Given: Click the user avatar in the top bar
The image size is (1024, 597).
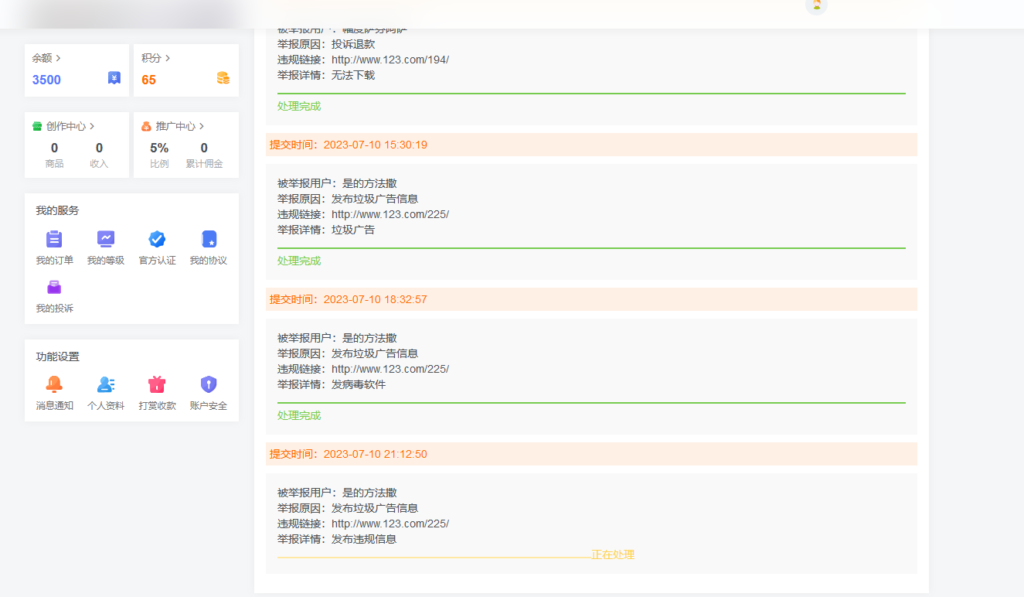Looking at the screenshot, I should (817, 5).
